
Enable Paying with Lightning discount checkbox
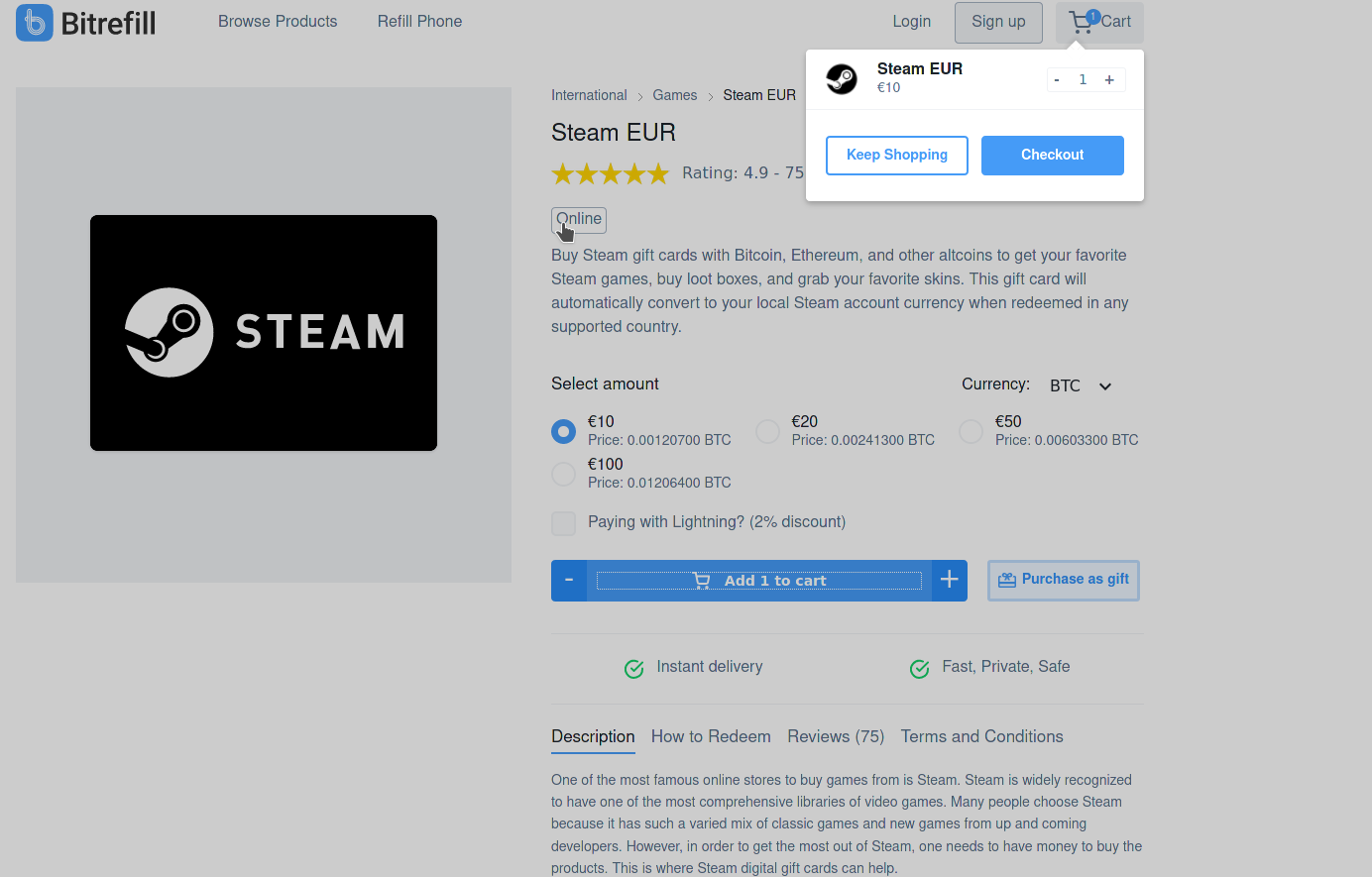(563, 523)
